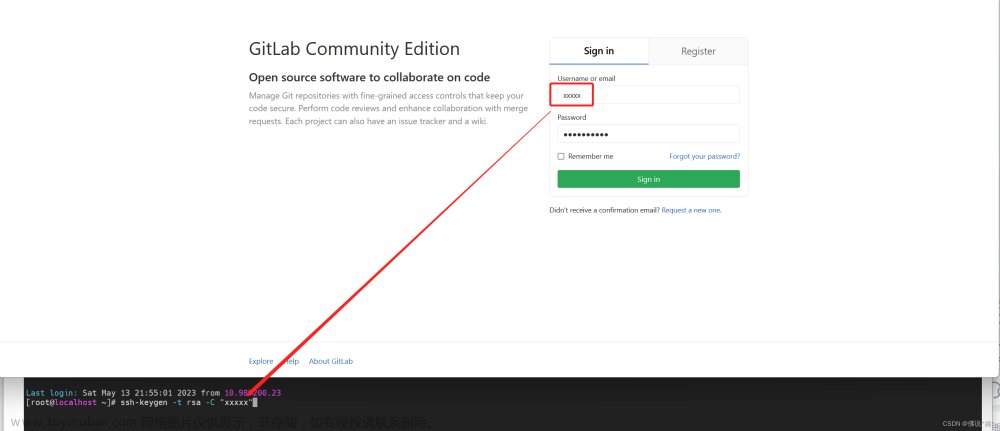Submit with the green Sign in button

(649, 179)
